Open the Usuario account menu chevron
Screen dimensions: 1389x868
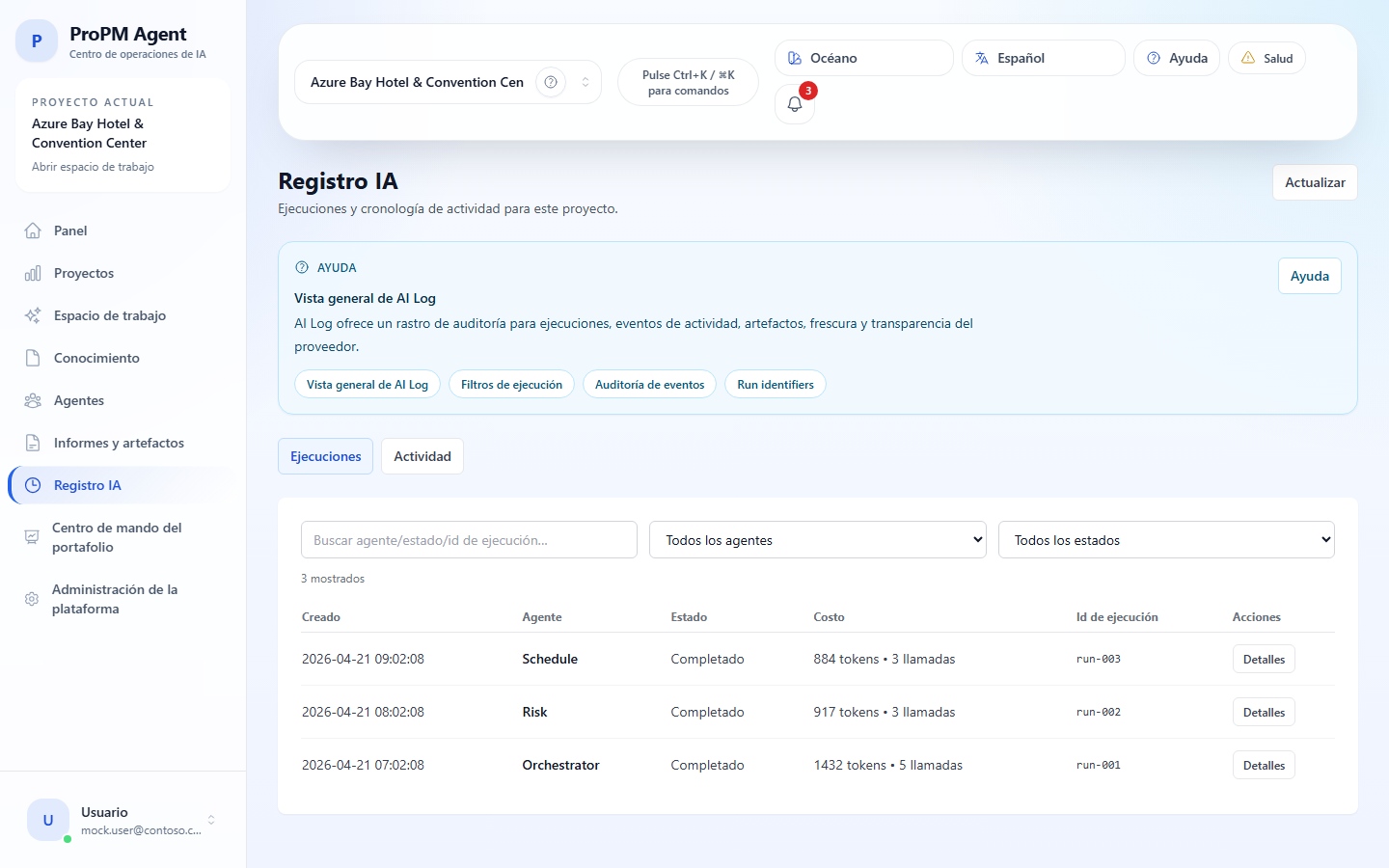pyautogui.click(x=209, y=820)
